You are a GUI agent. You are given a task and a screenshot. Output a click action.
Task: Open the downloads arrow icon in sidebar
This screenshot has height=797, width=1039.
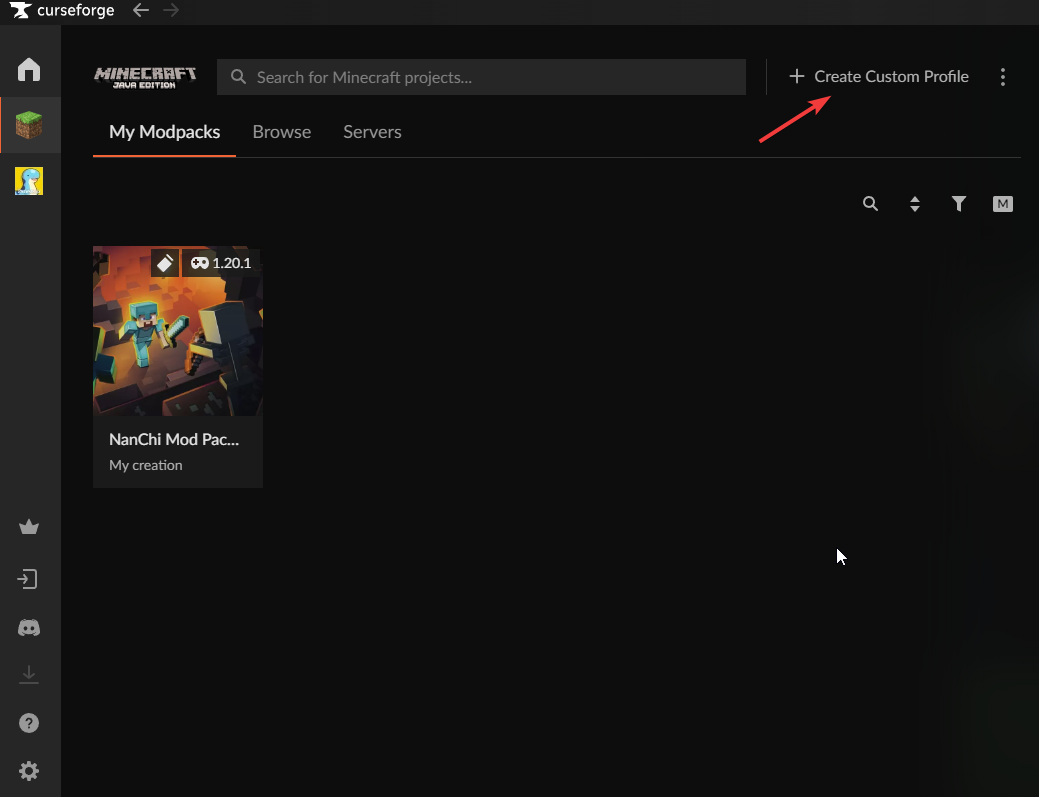pos(29,675)
